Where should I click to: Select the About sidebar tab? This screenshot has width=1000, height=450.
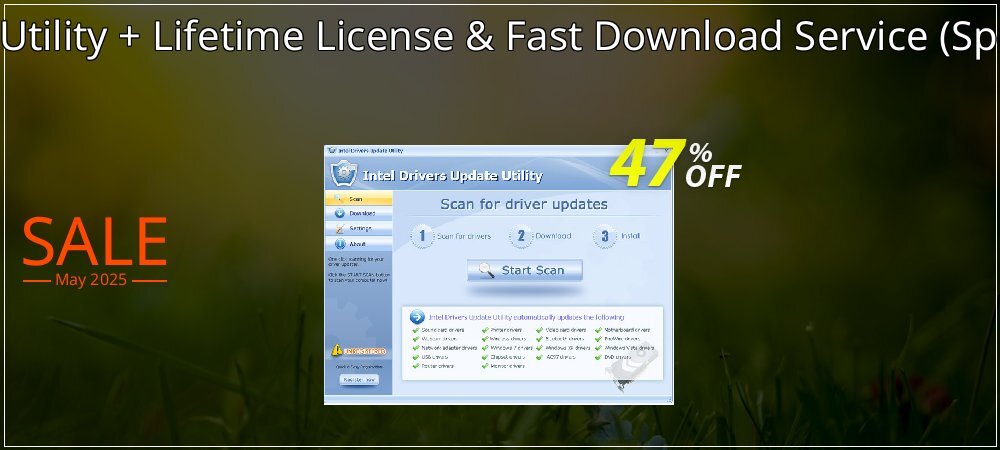coord(358,243)
